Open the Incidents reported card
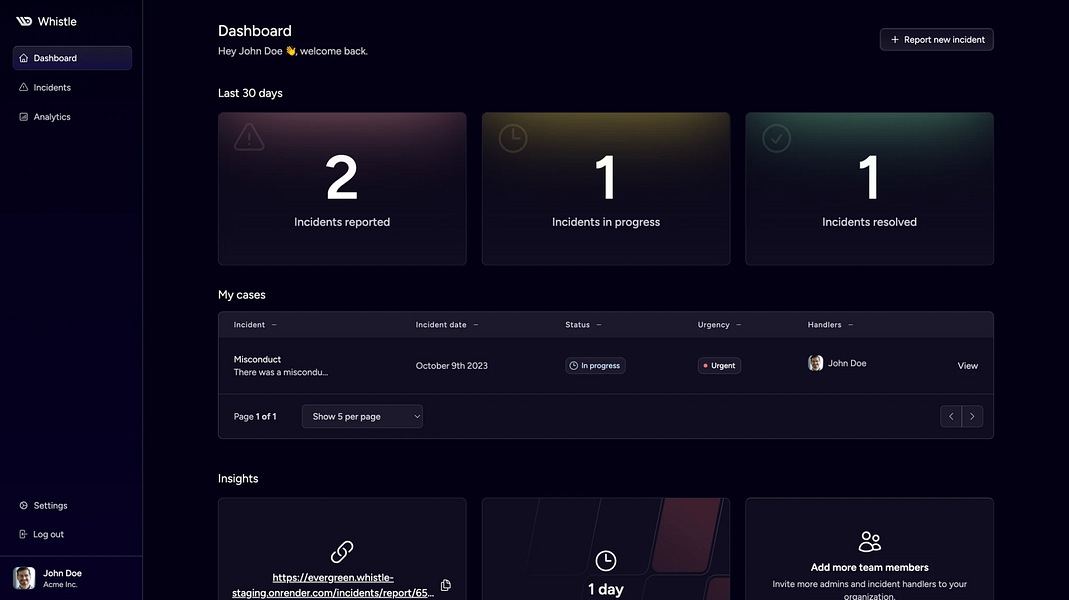The height and width of the screenshot is (600, 1069). point(342,189)
